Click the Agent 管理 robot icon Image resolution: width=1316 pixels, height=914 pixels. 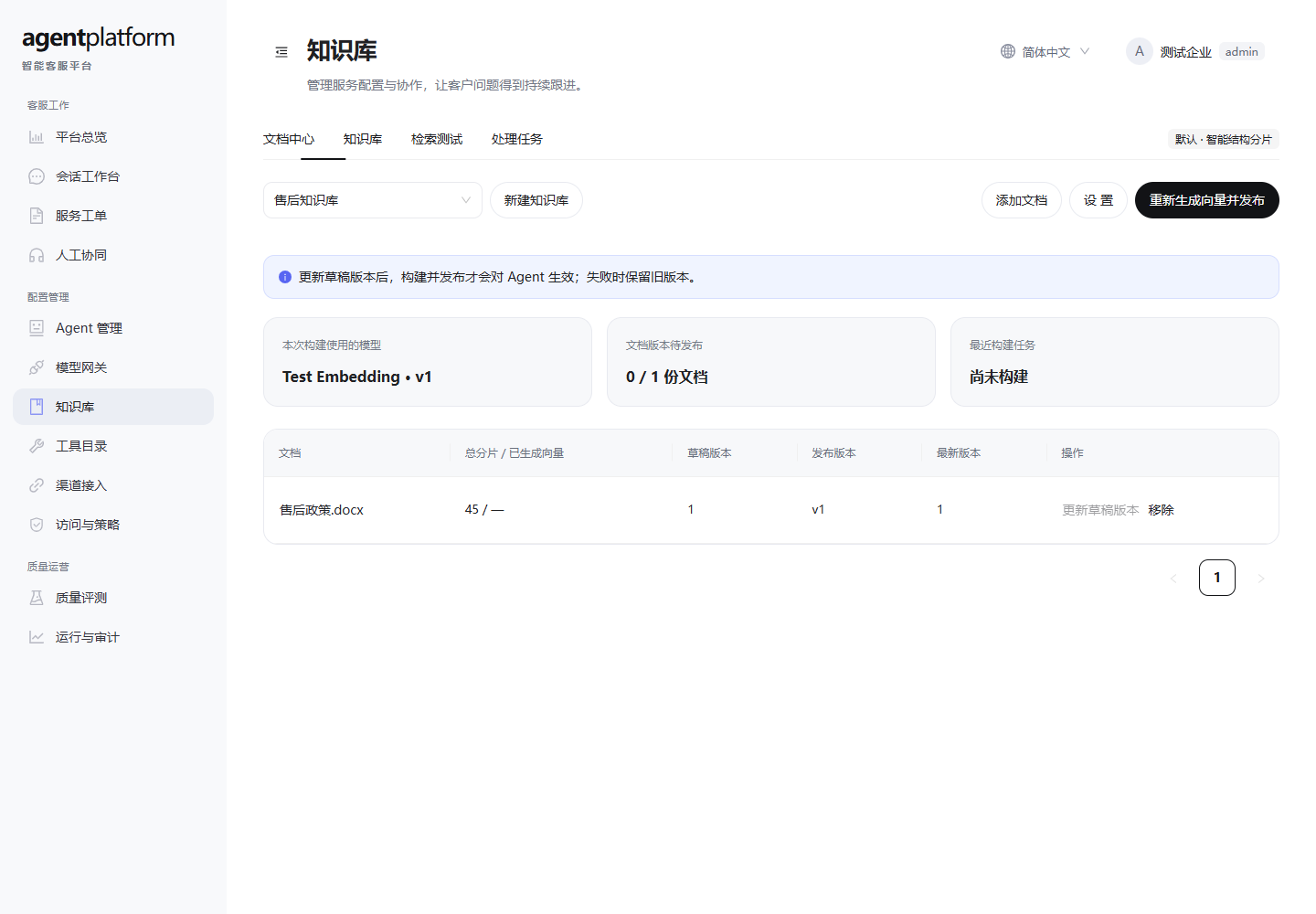[37, 328]
